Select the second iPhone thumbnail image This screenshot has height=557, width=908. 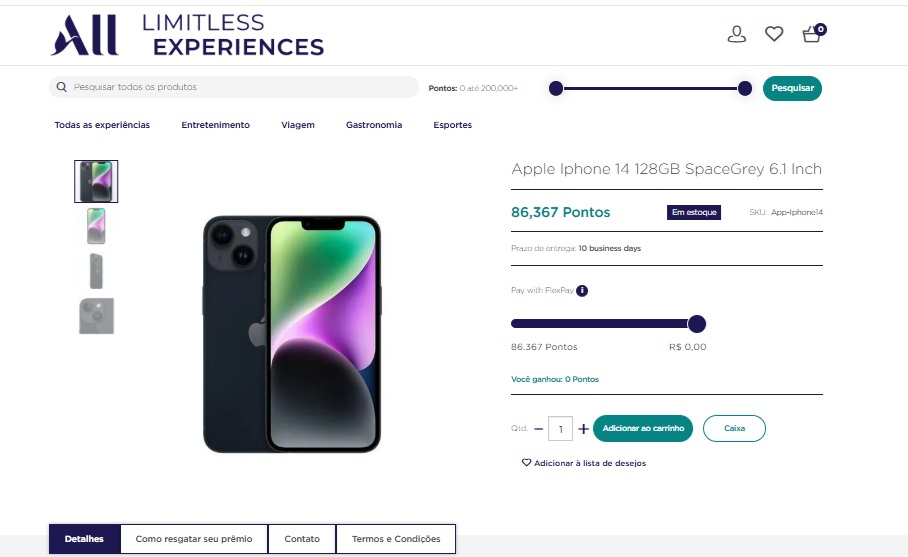point(96,226)
